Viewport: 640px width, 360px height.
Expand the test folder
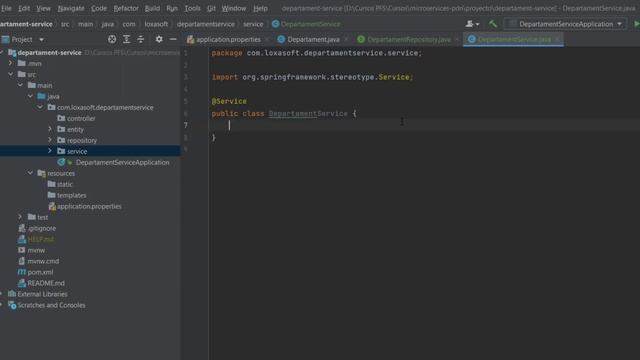tap(20, 217)
